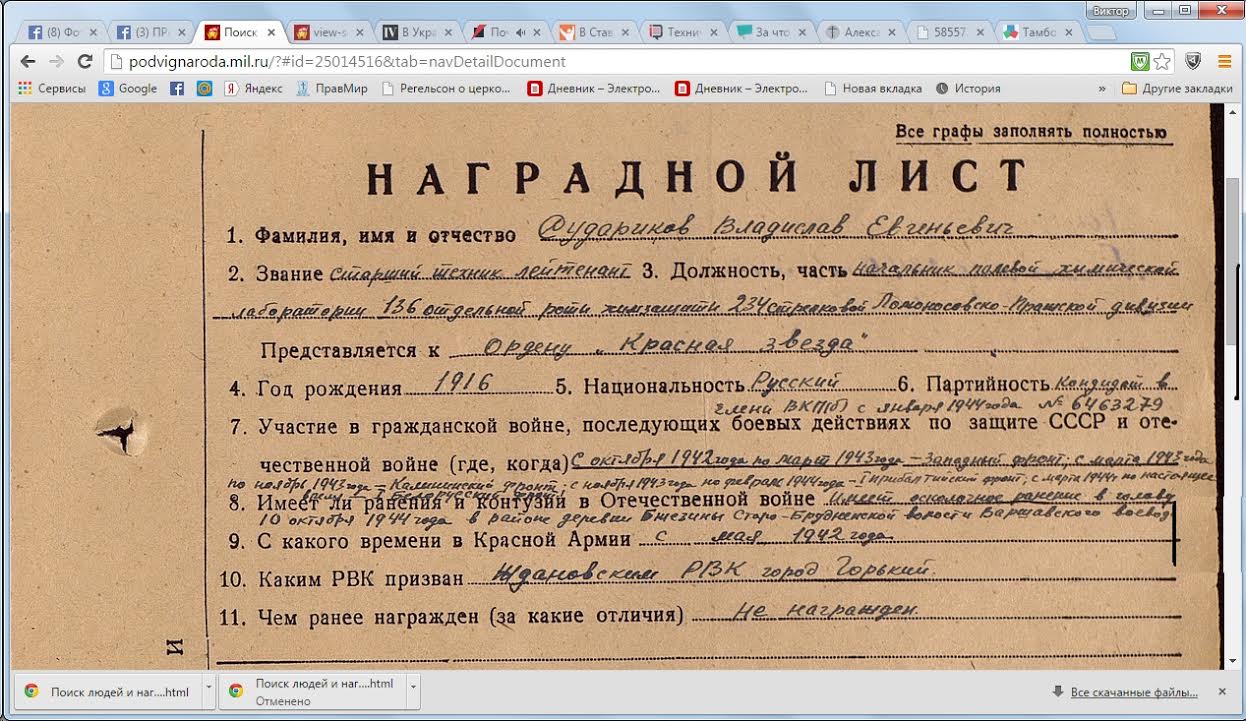Show hidden bookmarks via overflow chevron
The height and width of the screenshot is (721, 1246).
[1102, 88]
